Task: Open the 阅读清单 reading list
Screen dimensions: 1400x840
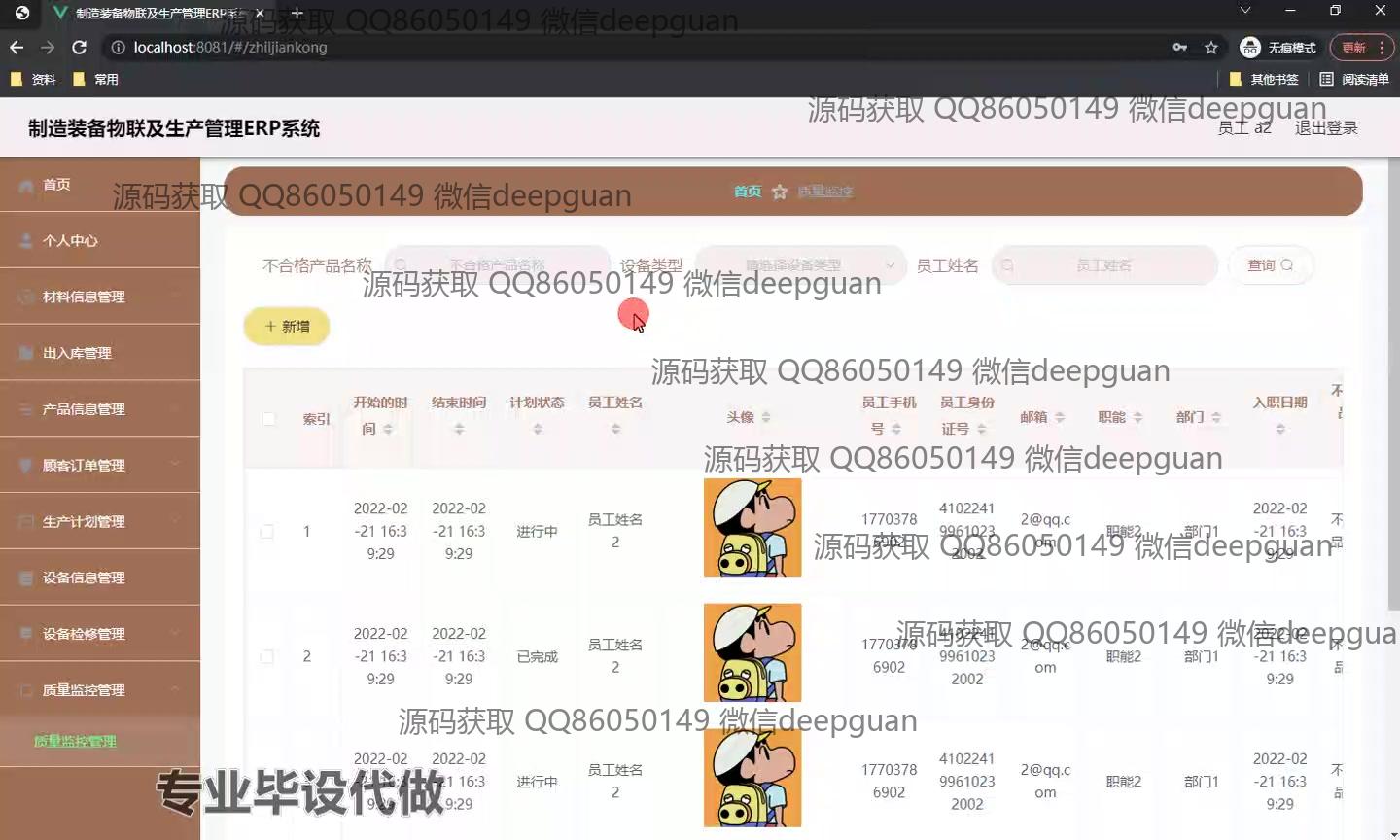Action: tap(1354, 80)
